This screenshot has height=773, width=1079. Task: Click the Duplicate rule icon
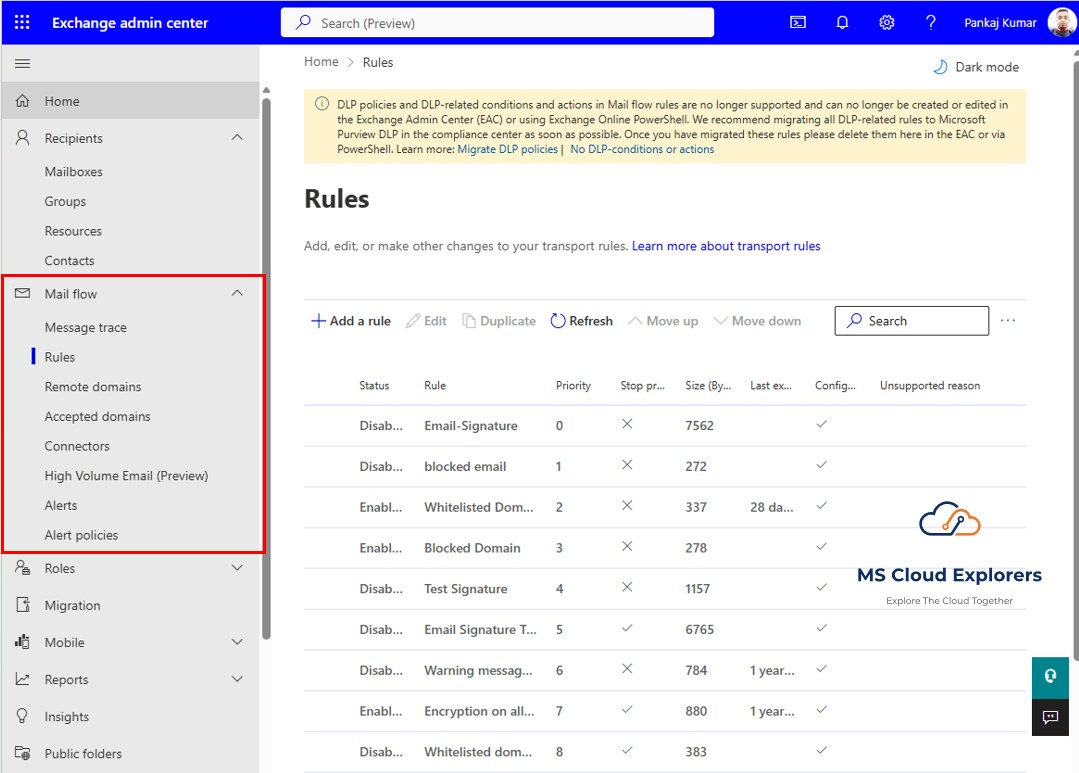click(x=498, y=320)
